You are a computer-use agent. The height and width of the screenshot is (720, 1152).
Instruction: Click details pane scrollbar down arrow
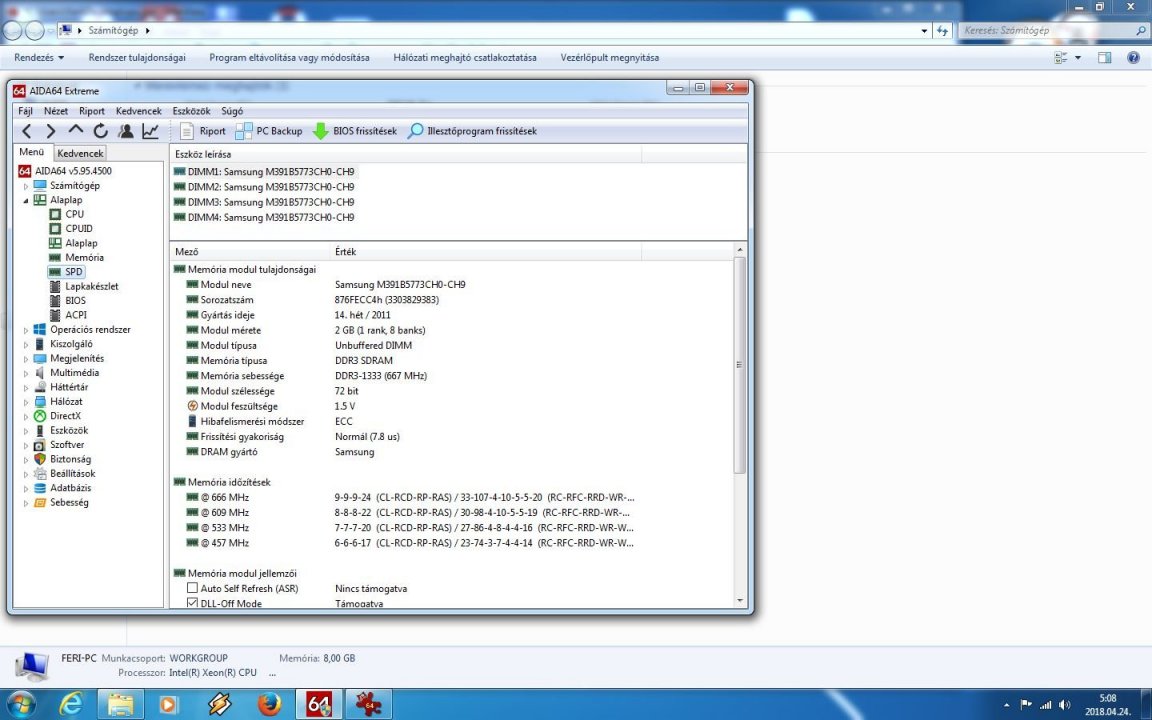click(740, 600)
